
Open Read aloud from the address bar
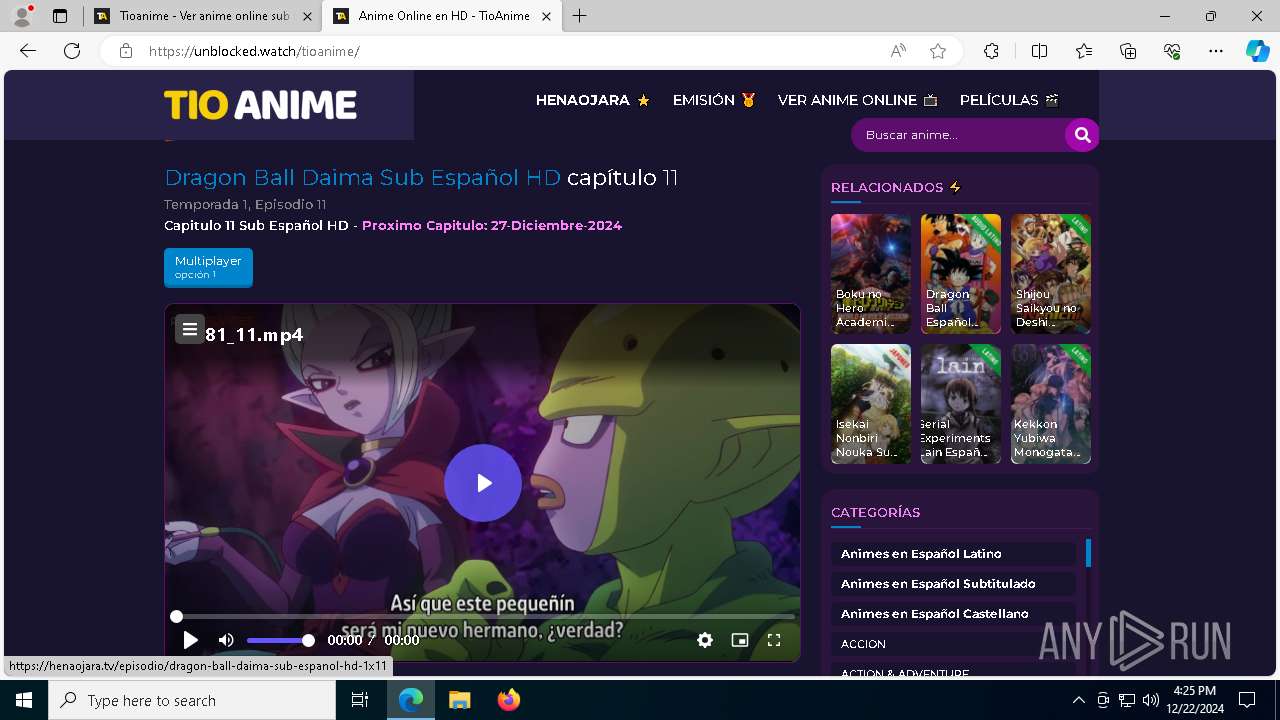tap(898, 51)
